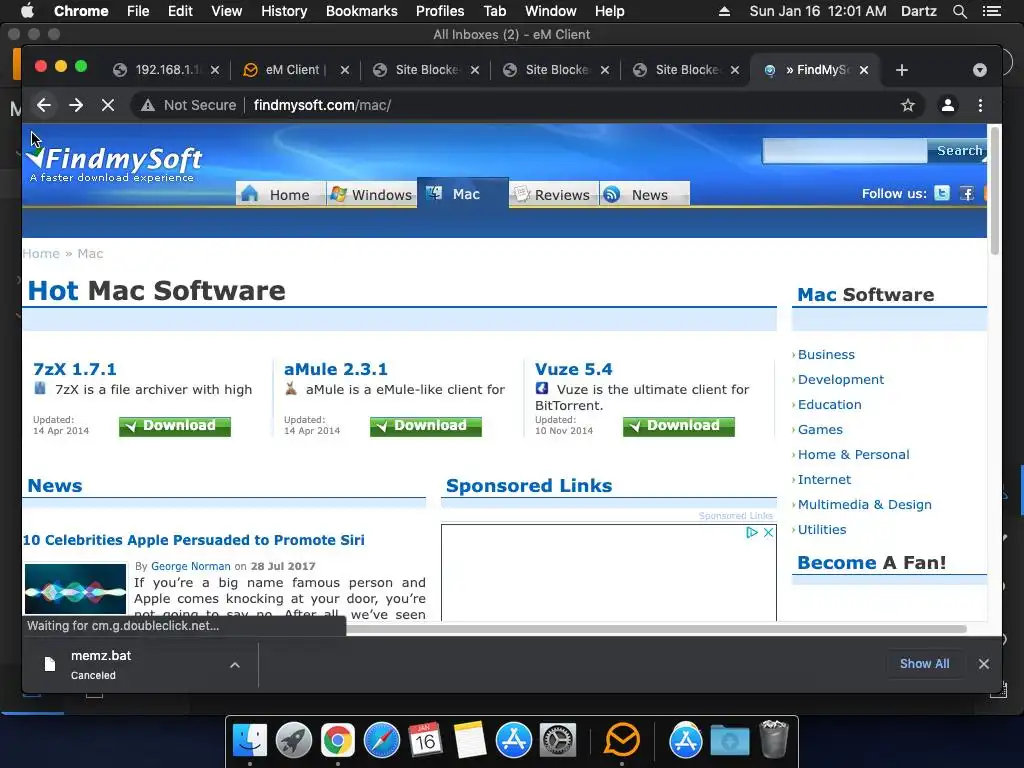
Task: Click the AdChoices icon in sponsored ad
Action: click(752, 532)
